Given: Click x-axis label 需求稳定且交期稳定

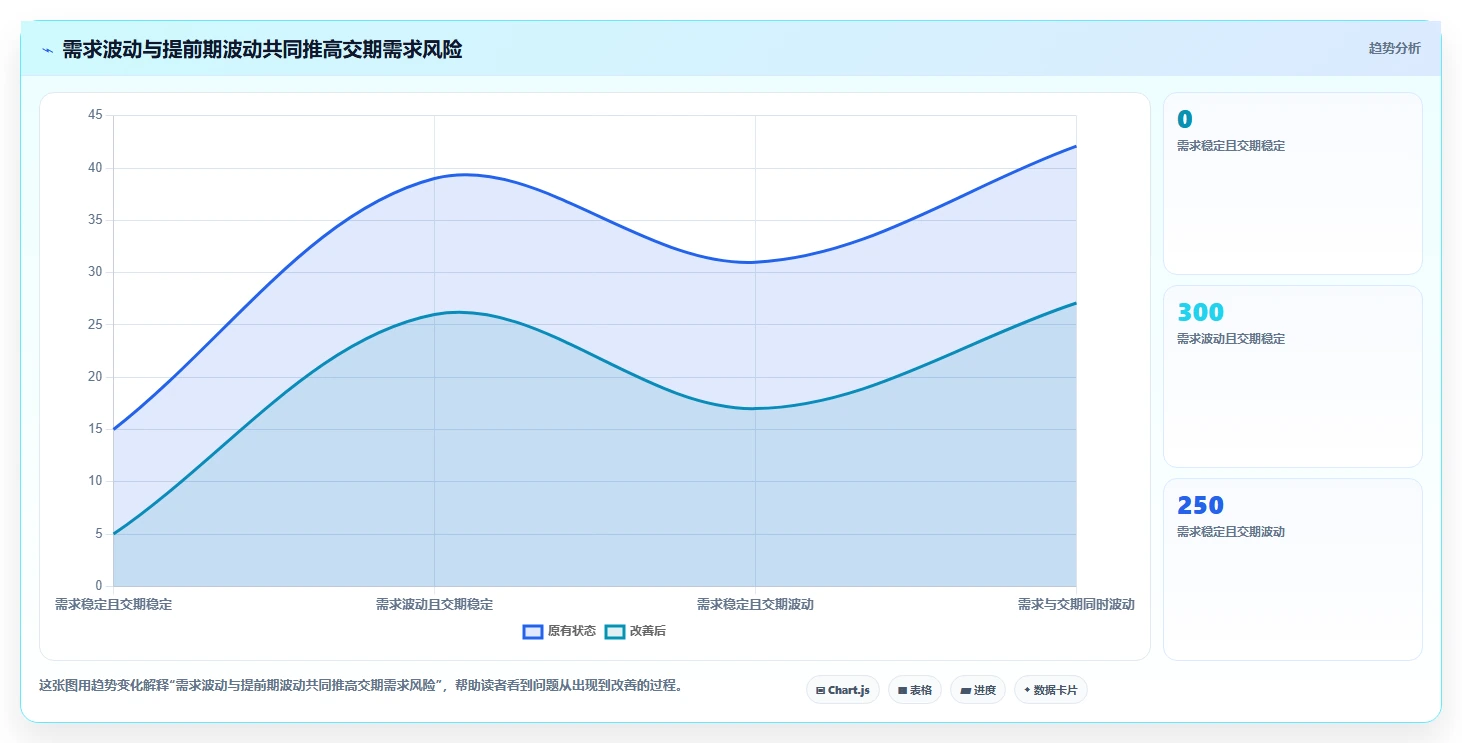Looking at the screenshot, I should coord(113,604).
